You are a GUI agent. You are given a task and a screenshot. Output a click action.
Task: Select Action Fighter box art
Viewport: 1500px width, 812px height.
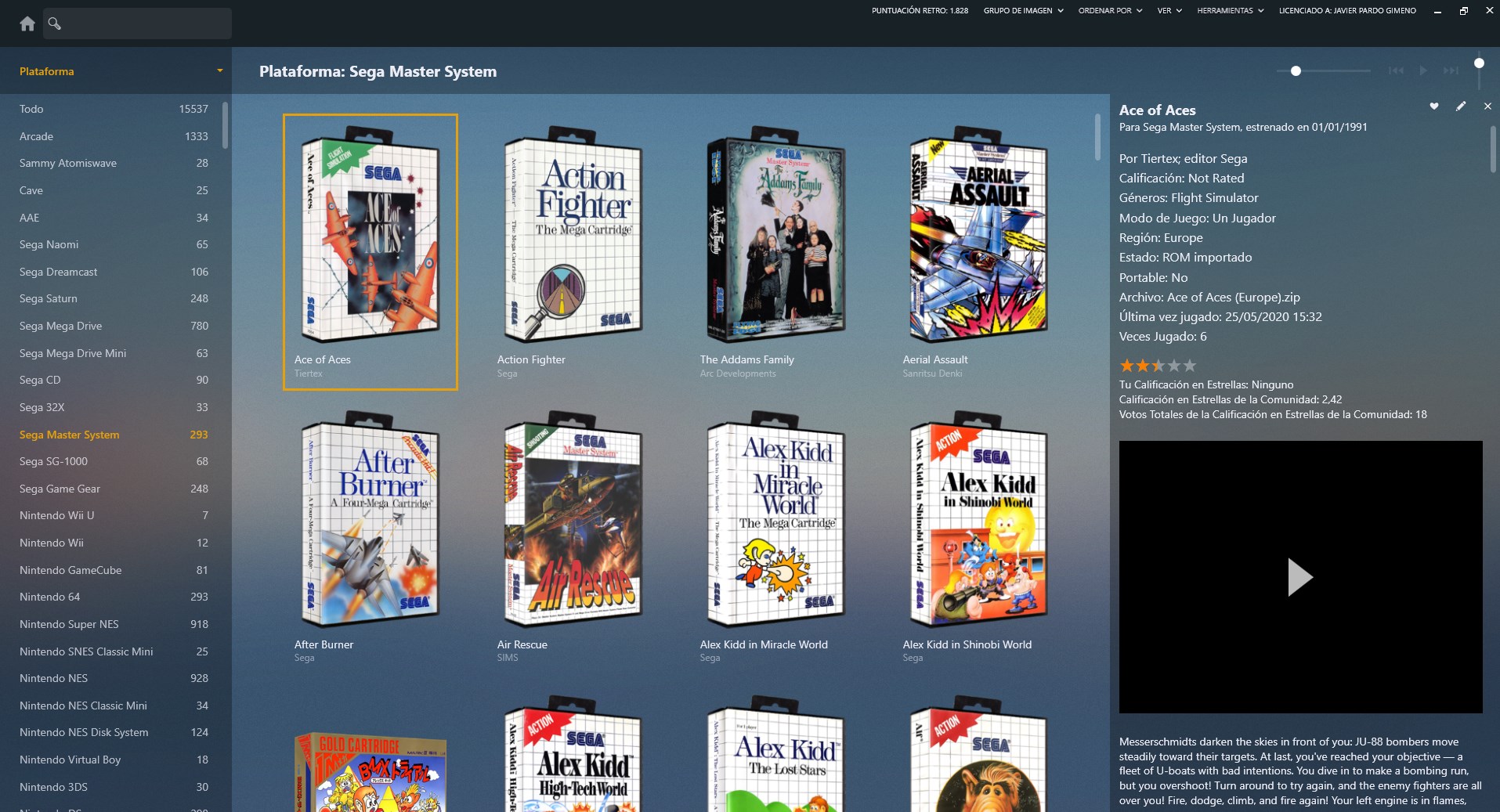pyautogui.click(x=573, y=235)
